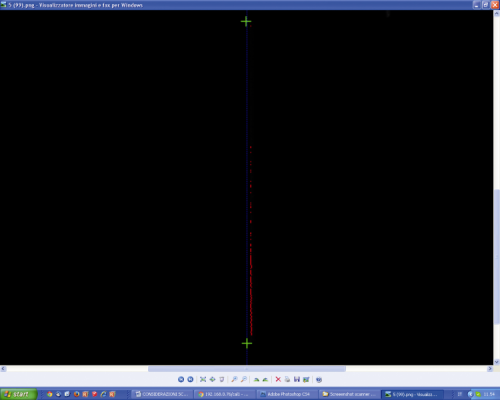The height and width of the screenshot is (400, 500).
Task: Click the left arrow of the horizontal scrollbar
Action: [3, 369]
